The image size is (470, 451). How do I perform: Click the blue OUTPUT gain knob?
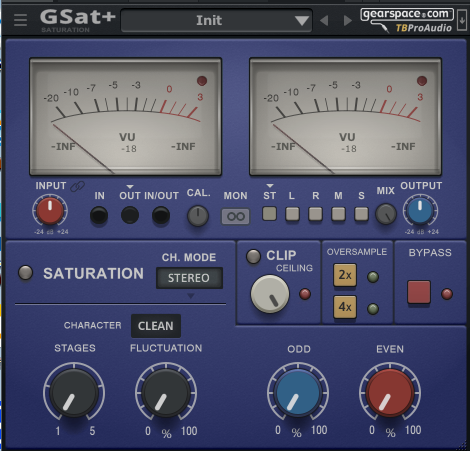tap(420, 211)
